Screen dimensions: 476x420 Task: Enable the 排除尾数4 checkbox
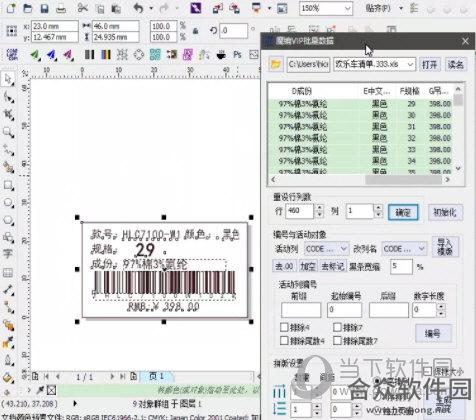[284, 341]
